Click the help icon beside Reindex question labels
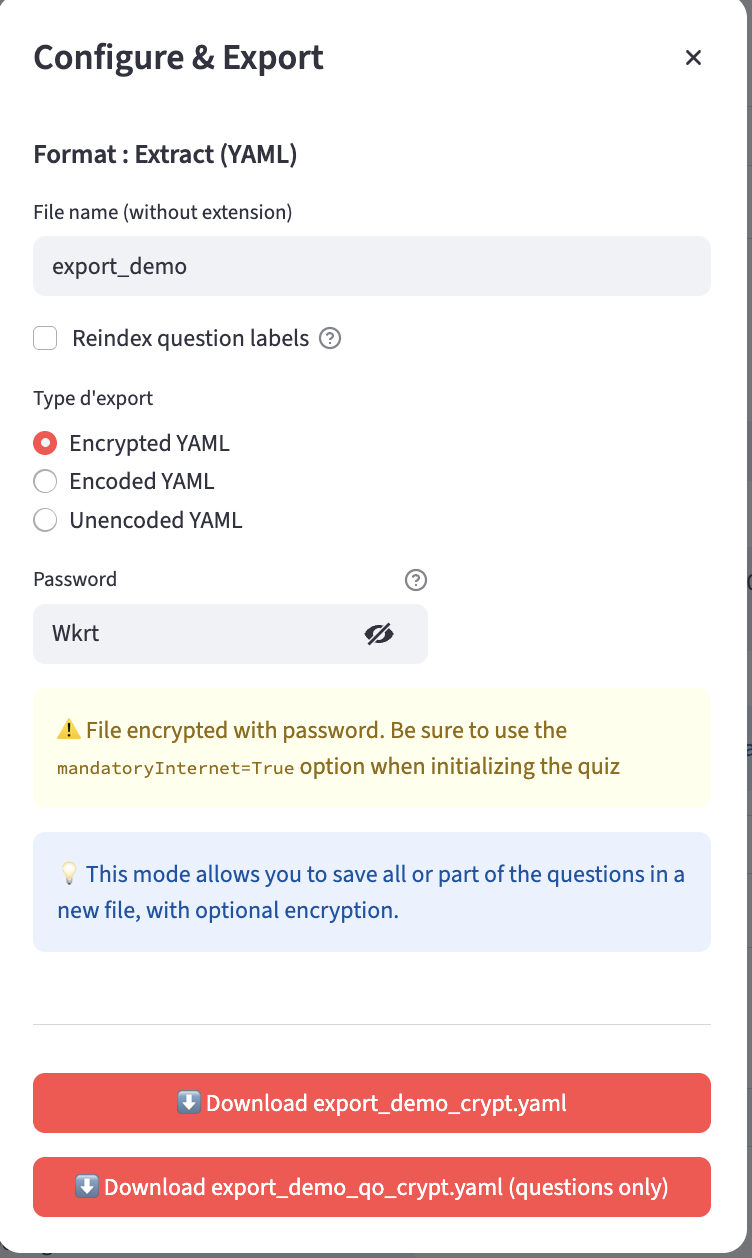 (x=330, y=339)
